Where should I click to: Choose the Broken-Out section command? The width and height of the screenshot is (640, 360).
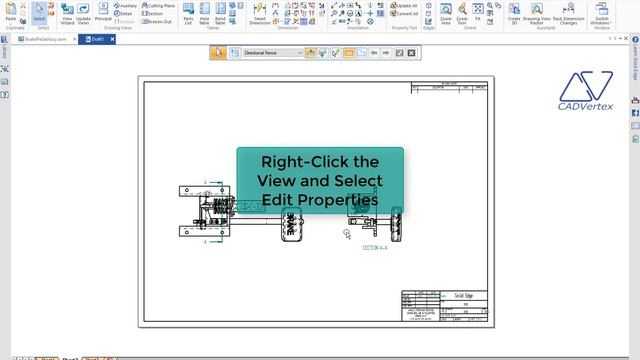[157, 21]
